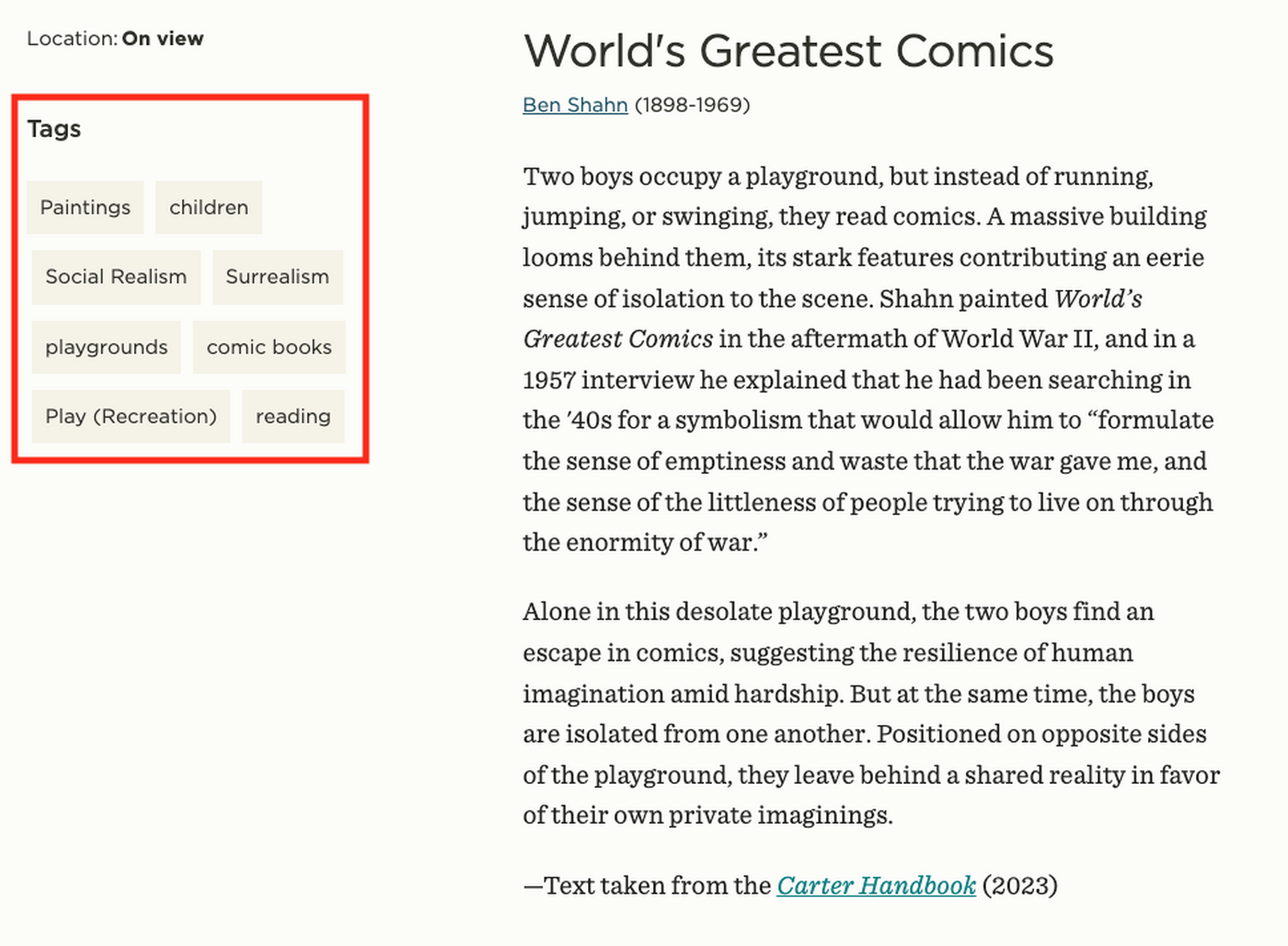Click the children tag
The image size is (1288, 946).
[209, 207]
